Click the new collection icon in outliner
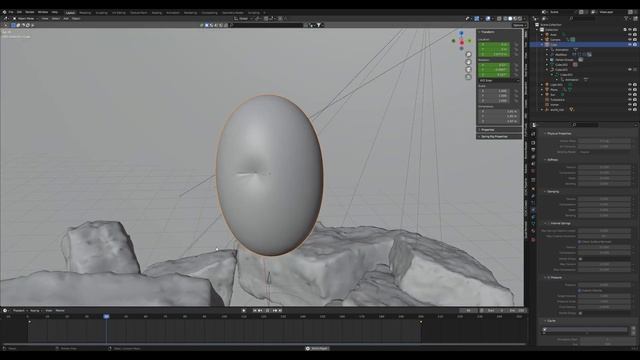Screen dimensions: 640x360 [x=636, y=18]
